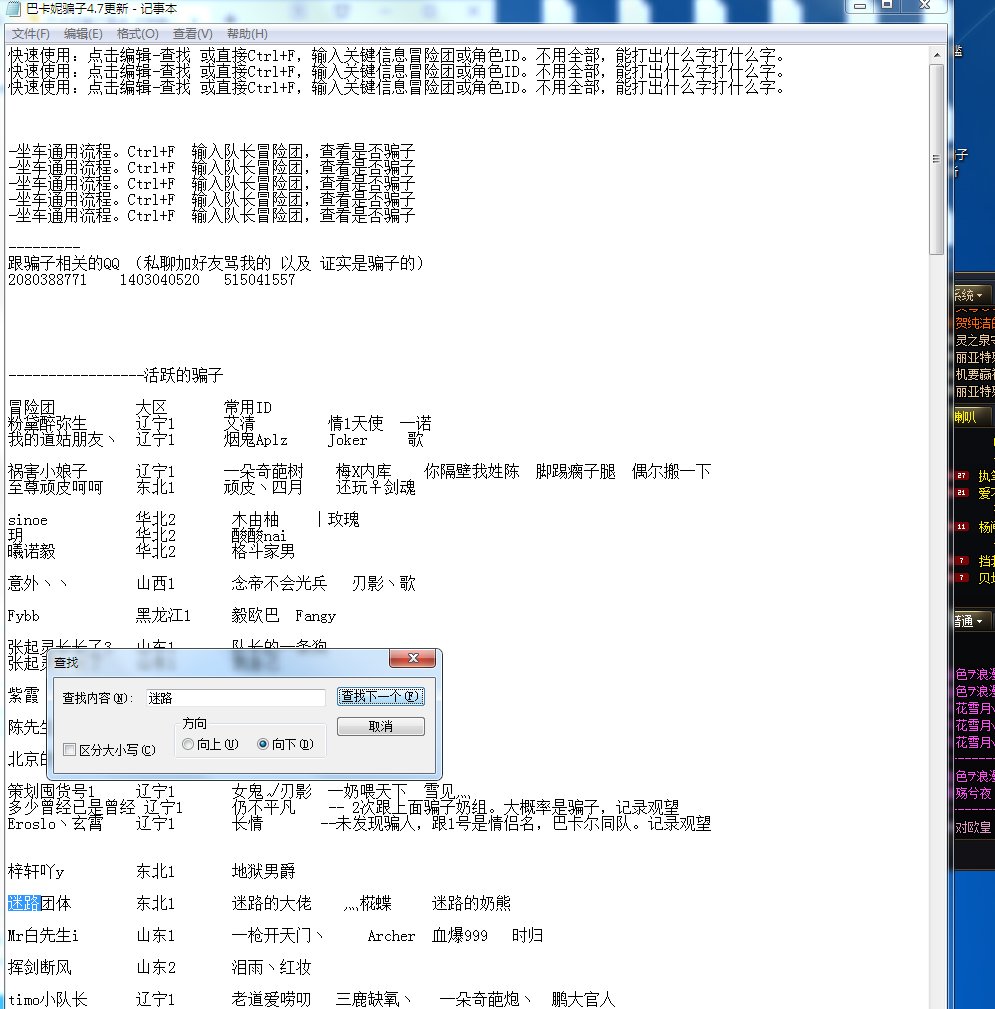Open the 编辑(E) menu

pyautogui.click(x=84, y=34)
